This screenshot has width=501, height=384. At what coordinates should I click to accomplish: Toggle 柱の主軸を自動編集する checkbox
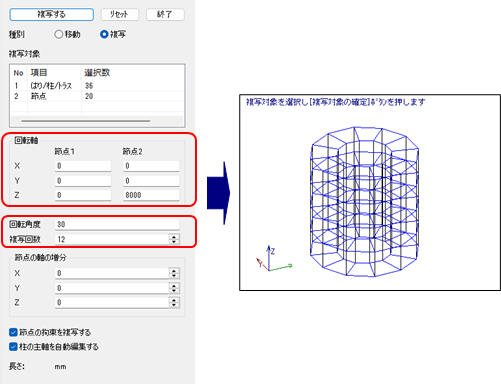[x=13, y=347]
